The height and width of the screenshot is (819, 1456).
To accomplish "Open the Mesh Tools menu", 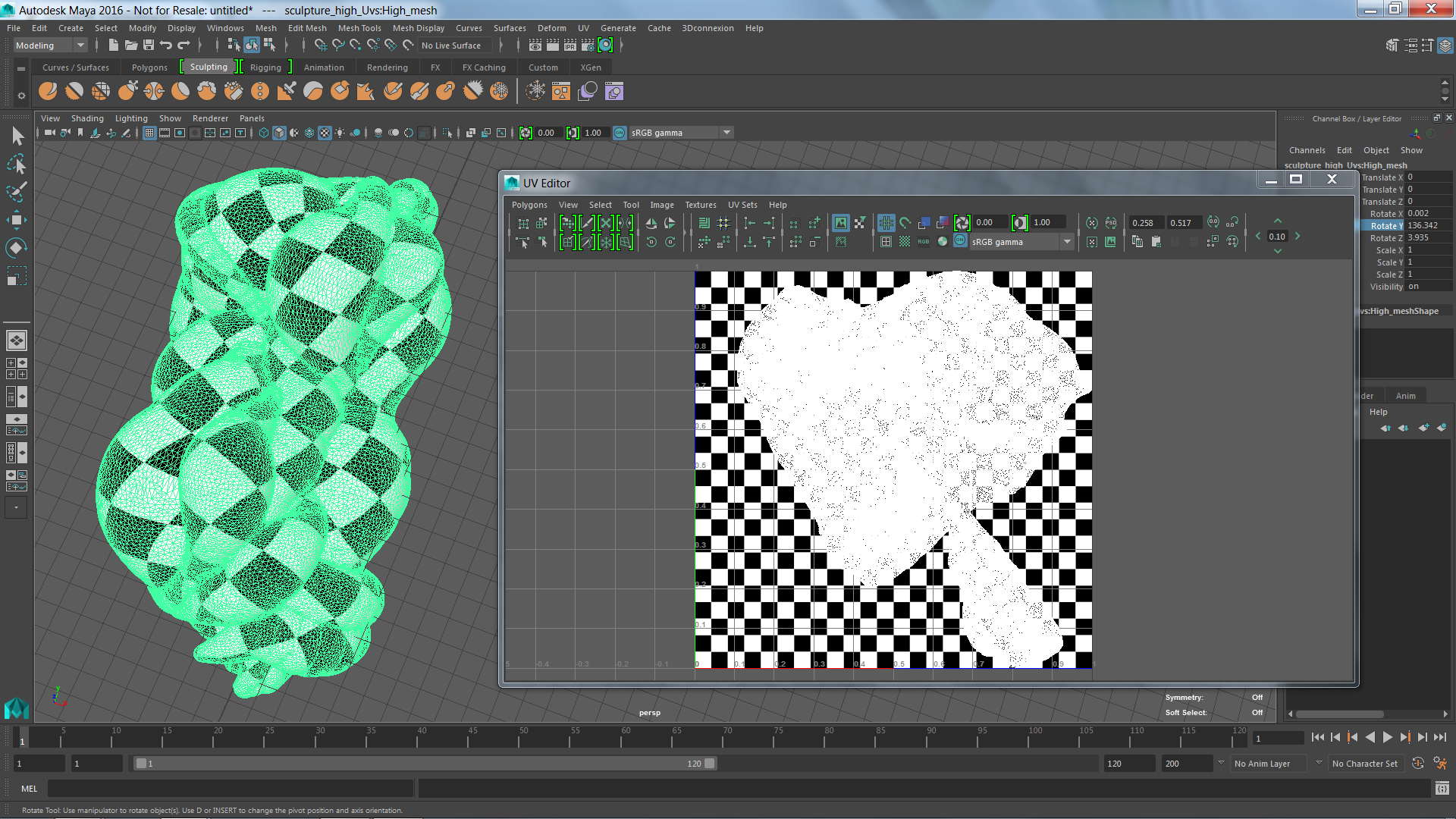I will click(x=359, y=28).
